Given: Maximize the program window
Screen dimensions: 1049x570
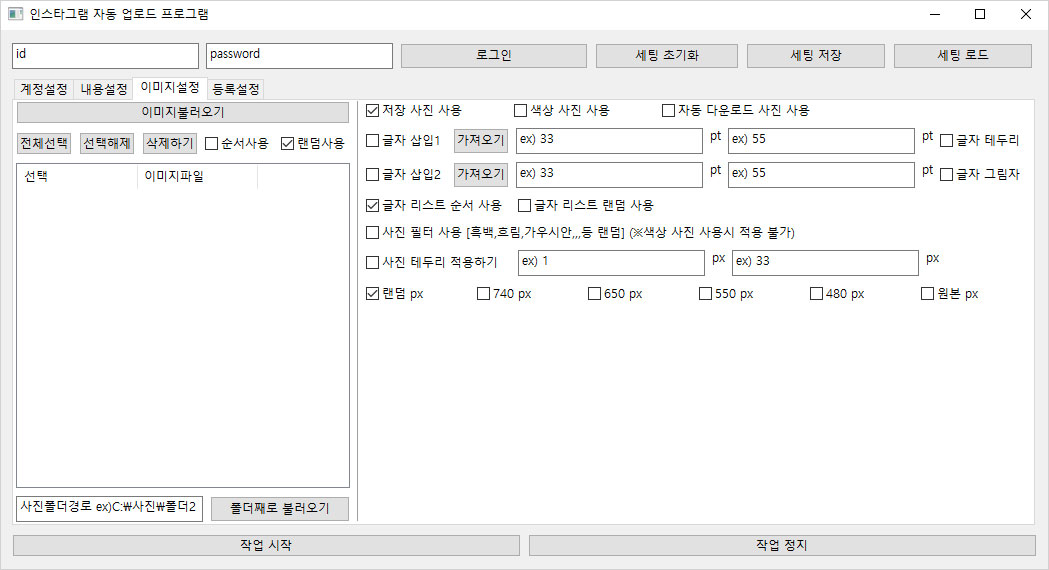Looking at the screenshot, I should [x=980, y=14].
